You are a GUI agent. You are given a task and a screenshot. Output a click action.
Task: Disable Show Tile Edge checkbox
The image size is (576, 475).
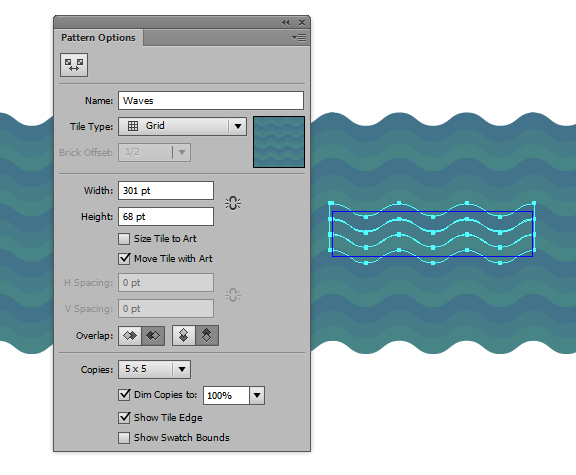[124, 418]
